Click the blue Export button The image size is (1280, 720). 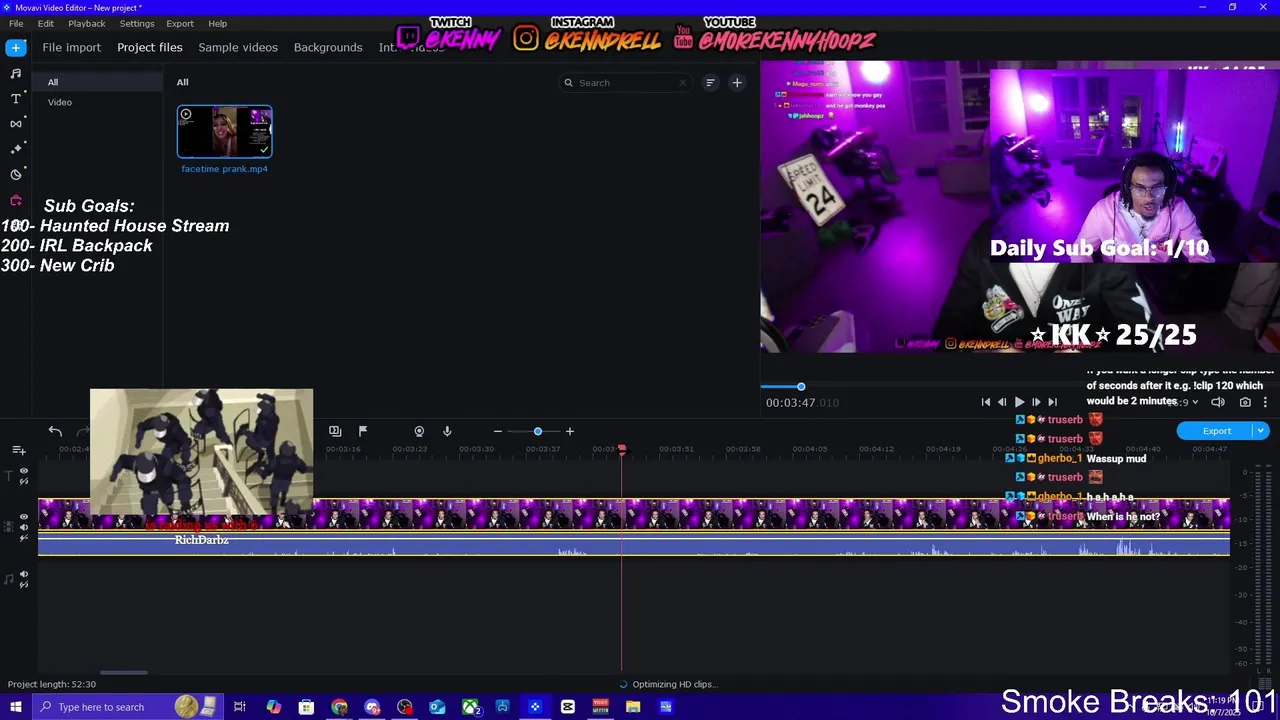coord(1216,431)
